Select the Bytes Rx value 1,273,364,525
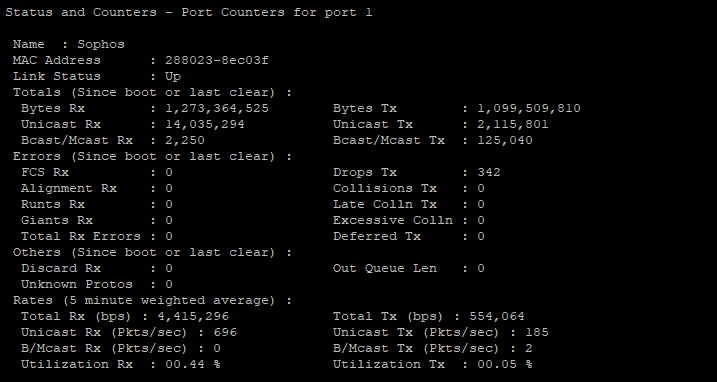 (217, 108)
